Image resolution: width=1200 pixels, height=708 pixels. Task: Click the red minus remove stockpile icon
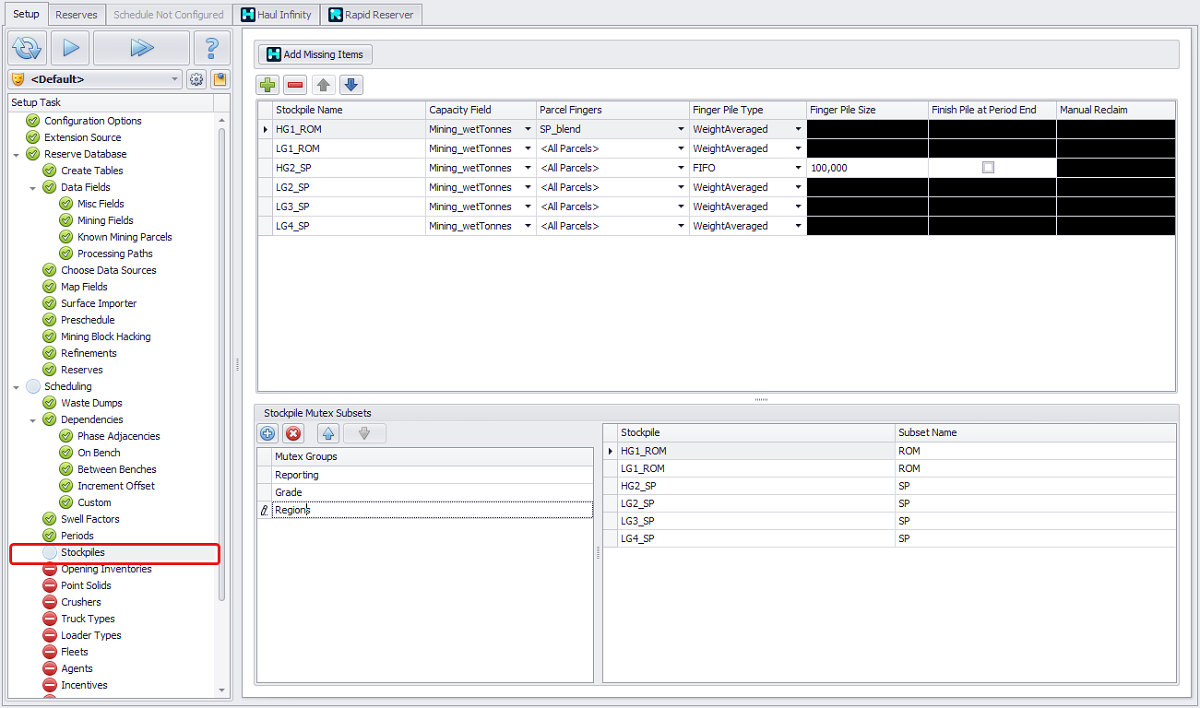pyautogui.click(x=295, y=85)
